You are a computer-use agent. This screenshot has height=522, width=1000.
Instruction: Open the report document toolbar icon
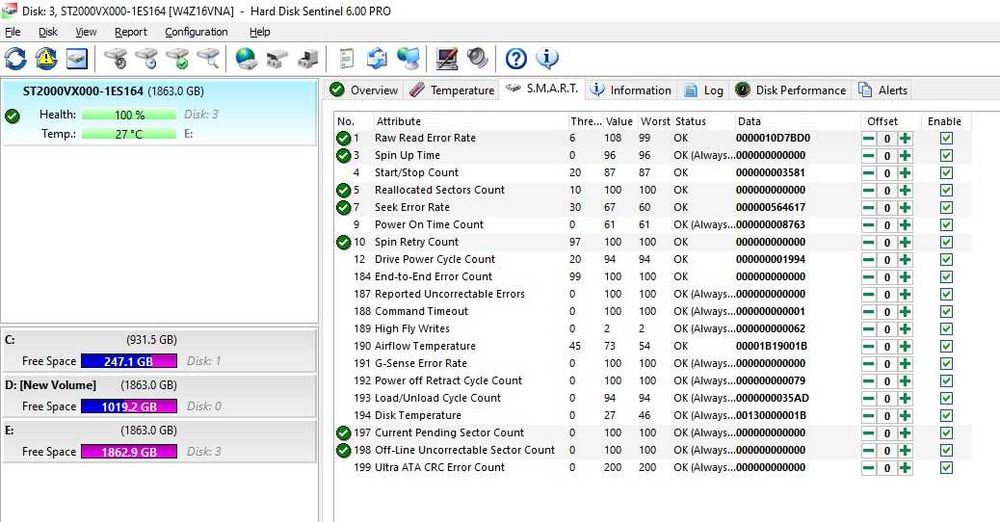coord(346,59)
